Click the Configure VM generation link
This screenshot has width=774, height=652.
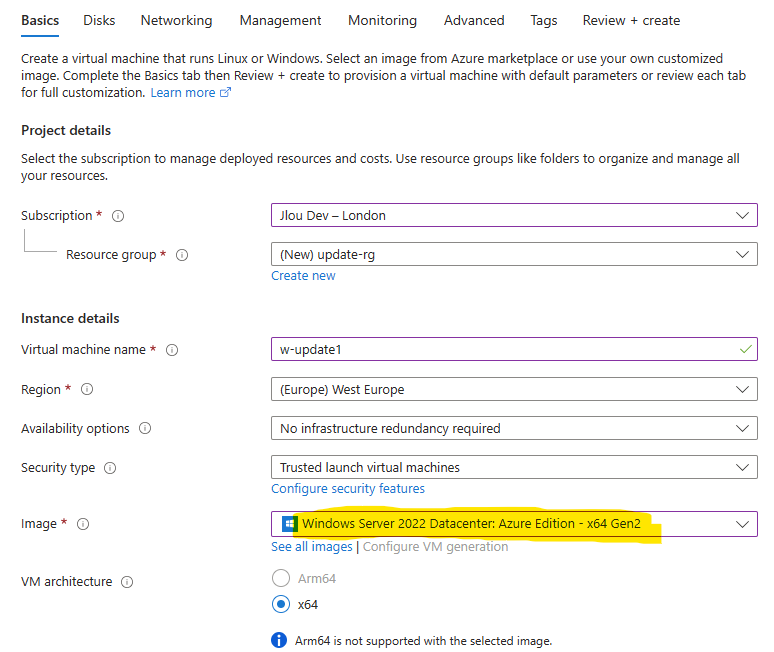(x=435, y=547)
